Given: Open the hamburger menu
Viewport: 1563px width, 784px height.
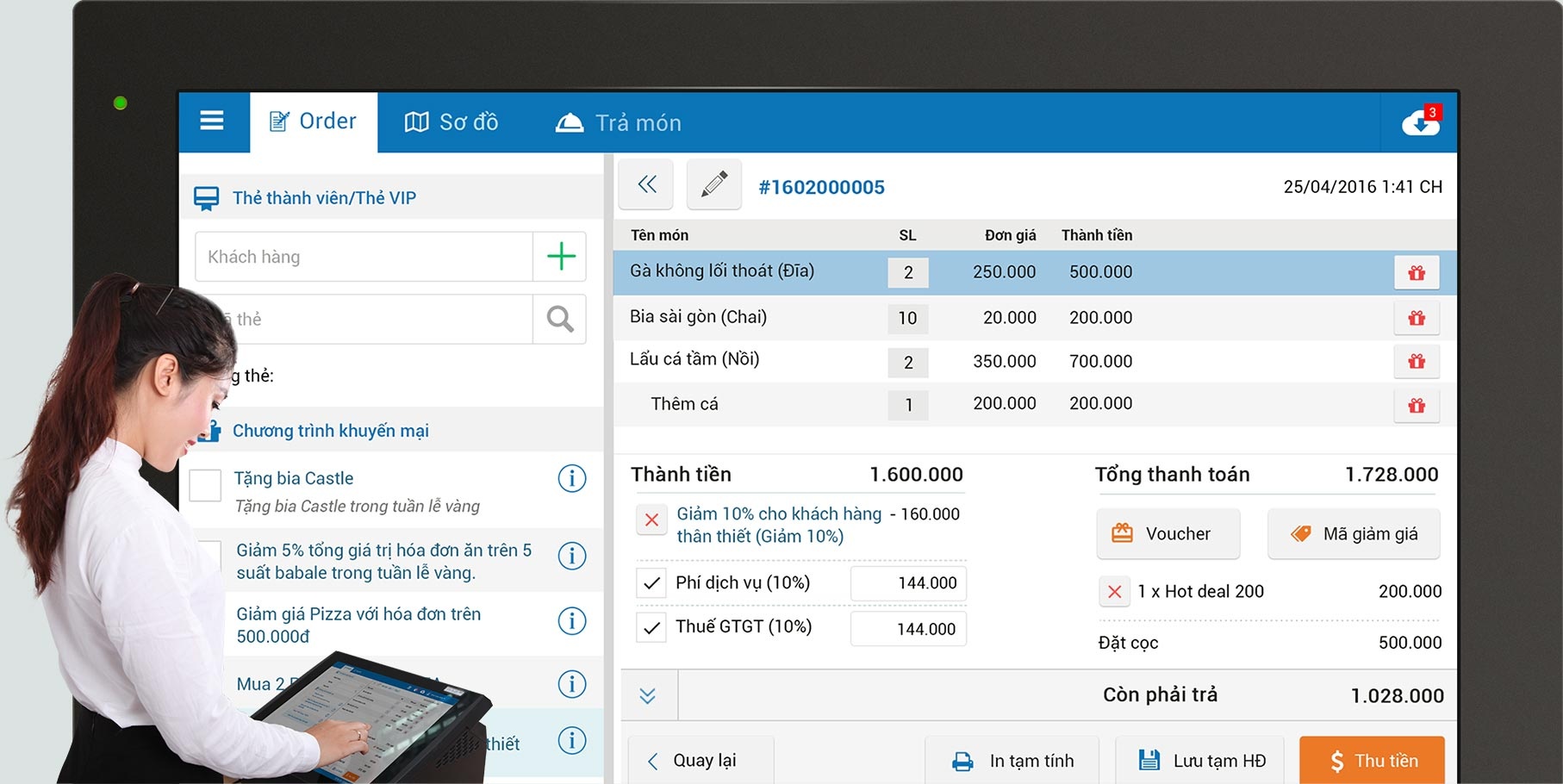Looking at the screenshot, I should click(212, 121).
